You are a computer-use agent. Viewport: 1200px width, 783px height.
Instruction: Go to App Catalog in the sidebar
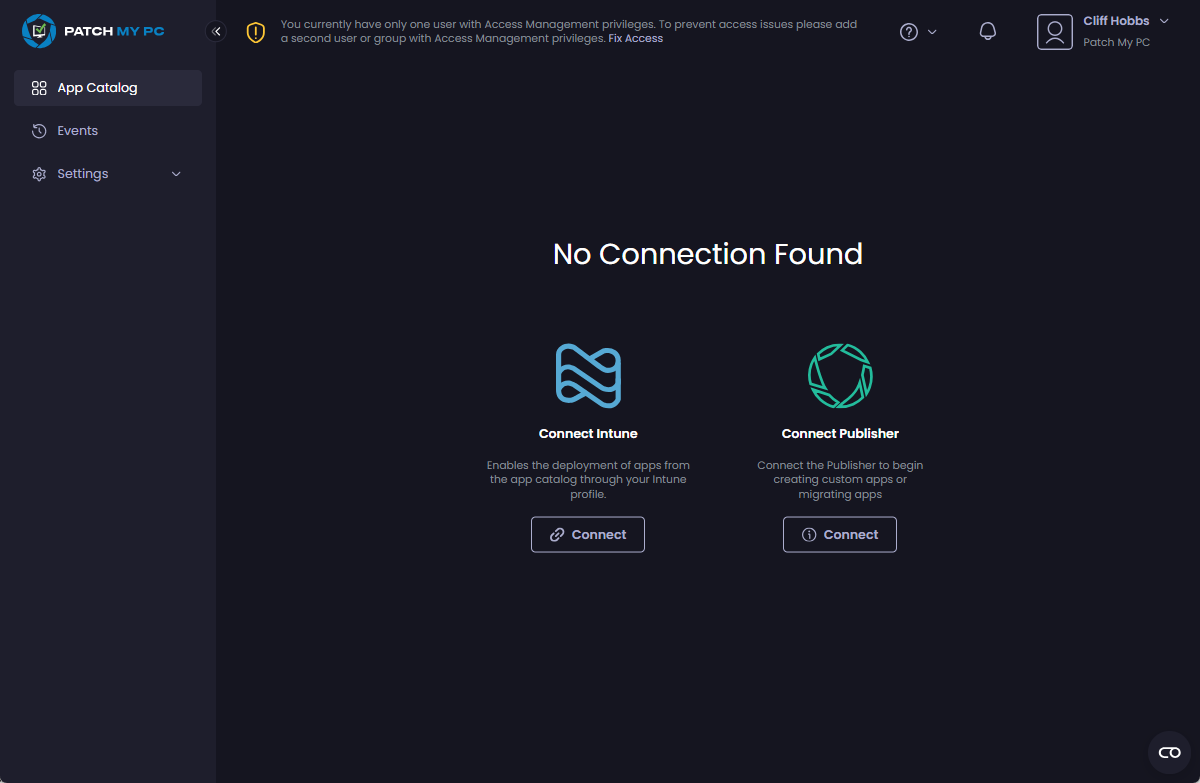pos(97,88)
